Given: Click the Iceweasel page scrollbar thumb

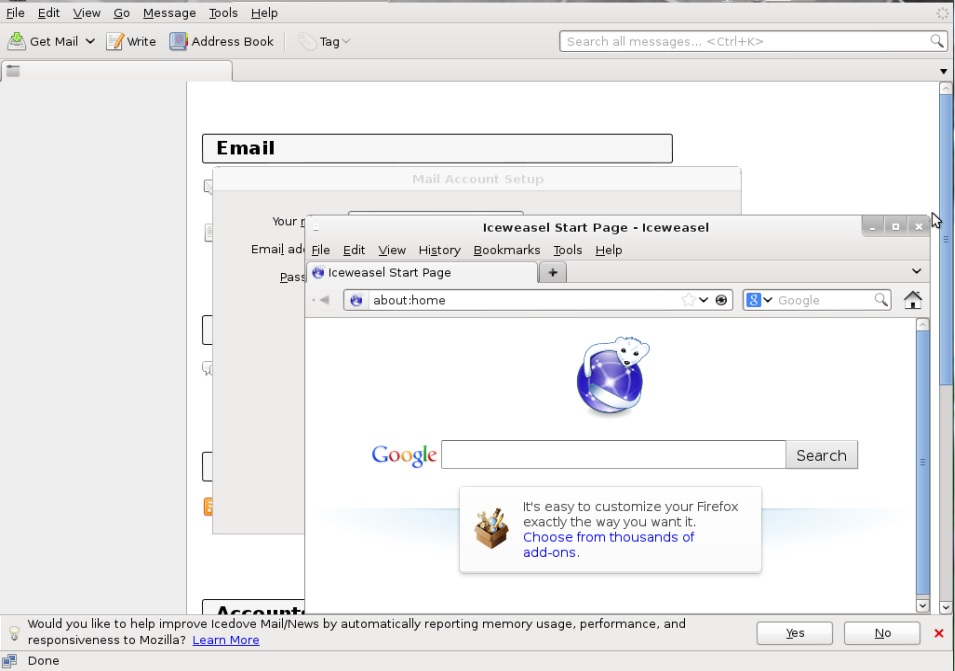Looking at the screenshot, I should coord(922,463).
